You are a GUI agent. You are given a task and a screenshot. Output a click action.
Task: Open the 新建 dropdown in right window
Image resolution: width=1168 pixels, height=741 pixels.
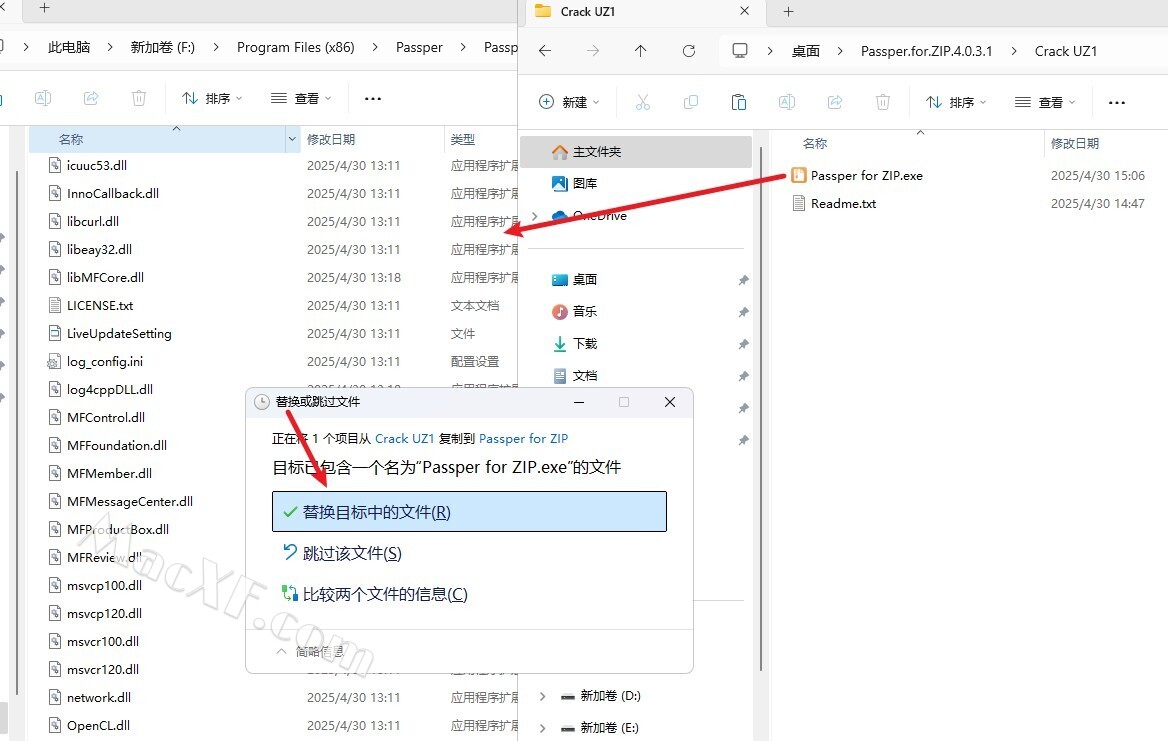(x=569, y=102)
